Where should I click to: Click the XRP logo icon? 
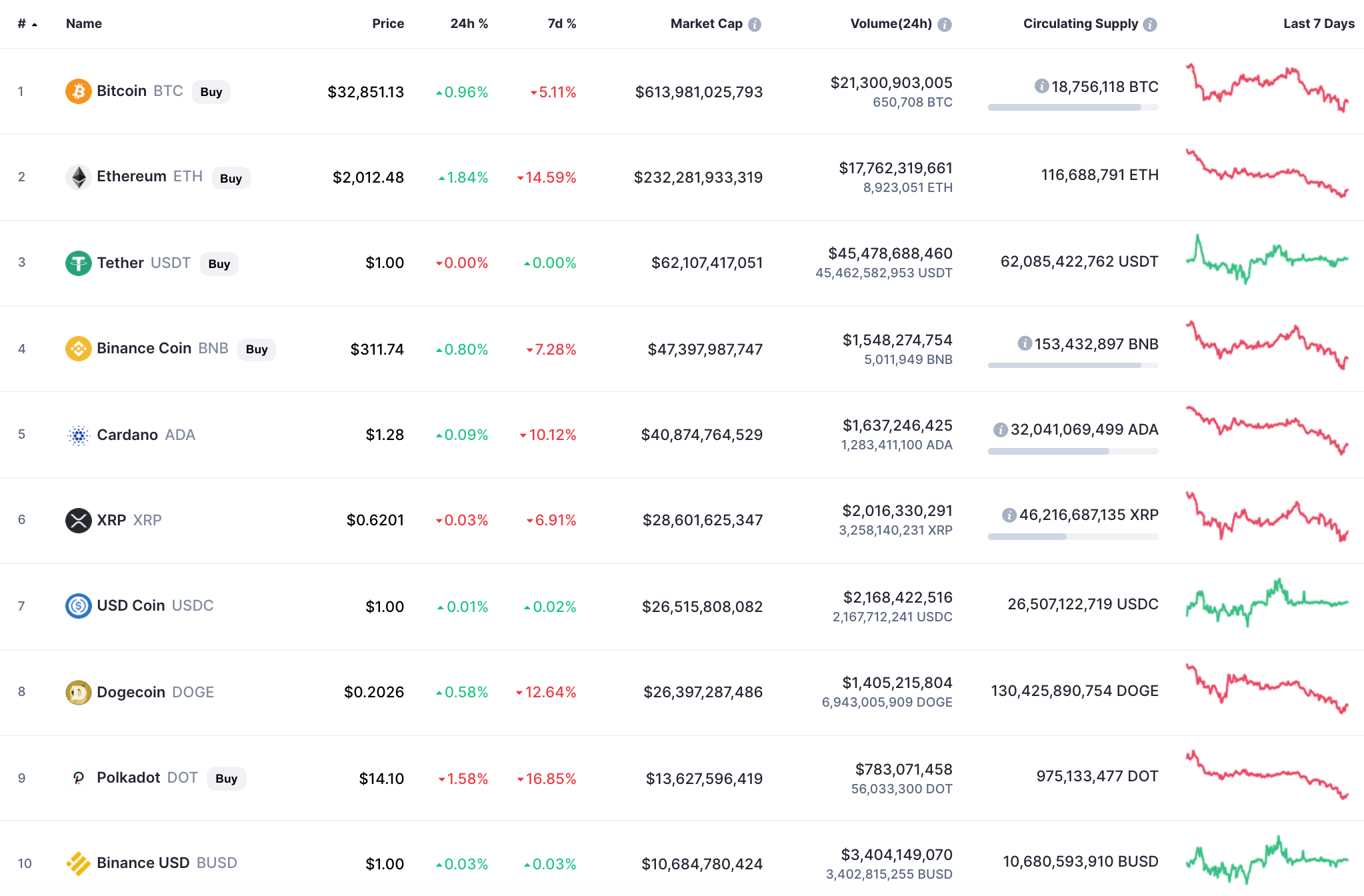coord(79,520)
